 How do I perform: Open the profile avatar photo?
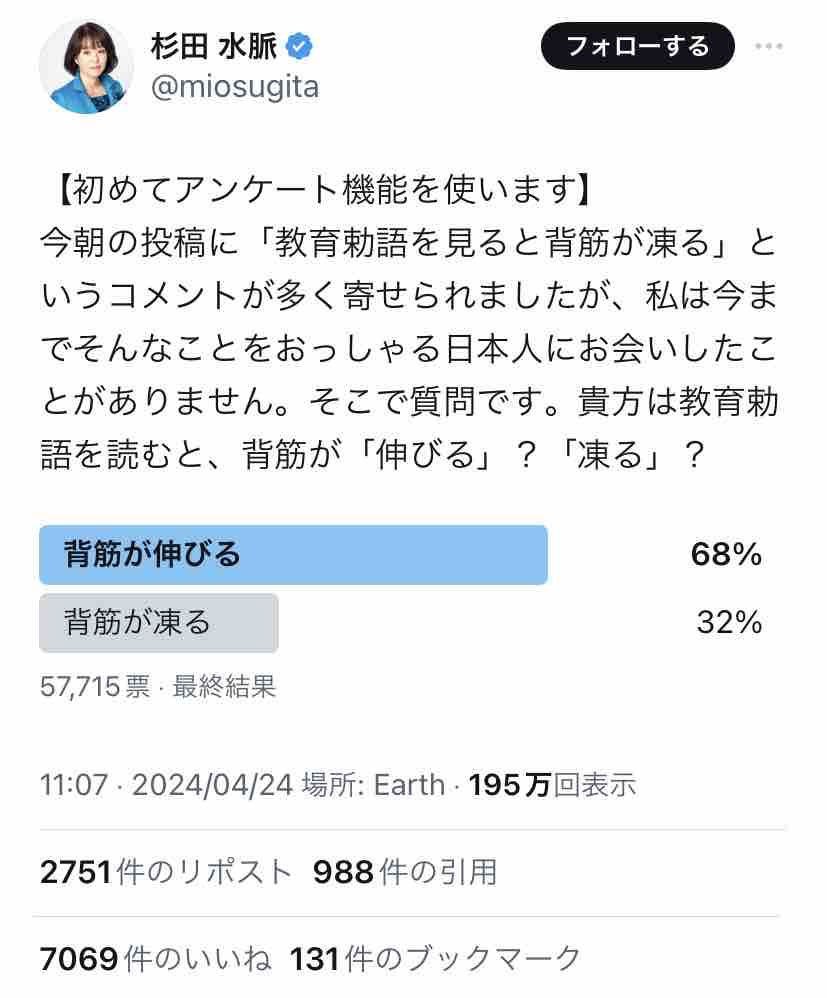(86, 66)
